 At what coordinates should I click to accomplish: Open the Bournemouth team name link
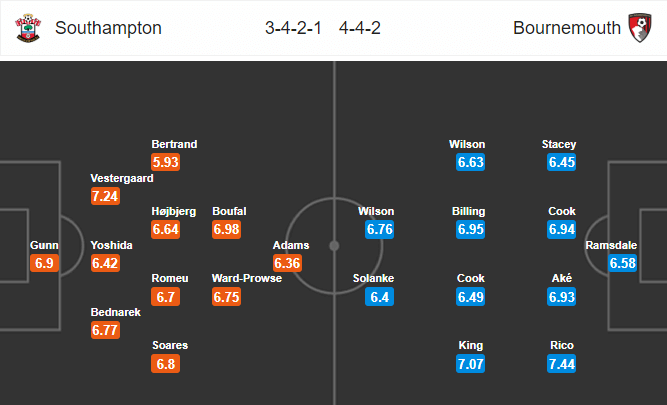(567, 28)
